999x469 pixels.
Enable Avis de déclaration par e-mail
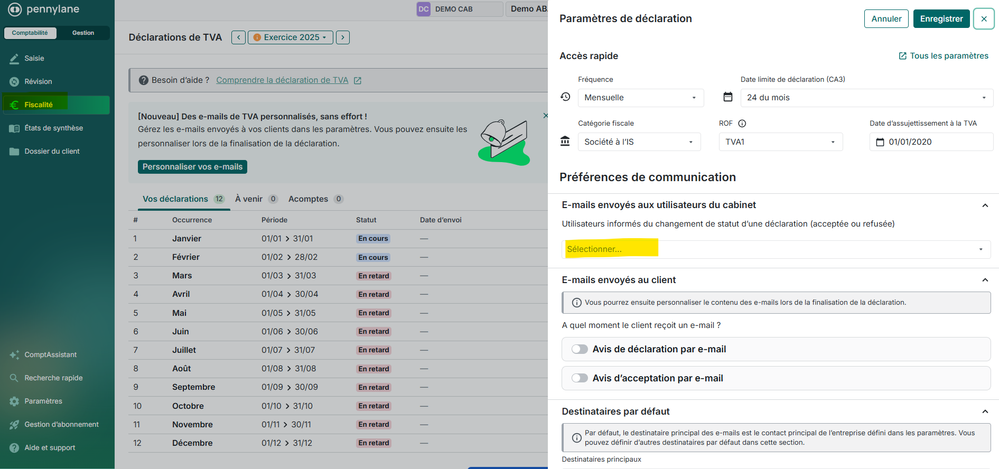[x=579, y=349]
